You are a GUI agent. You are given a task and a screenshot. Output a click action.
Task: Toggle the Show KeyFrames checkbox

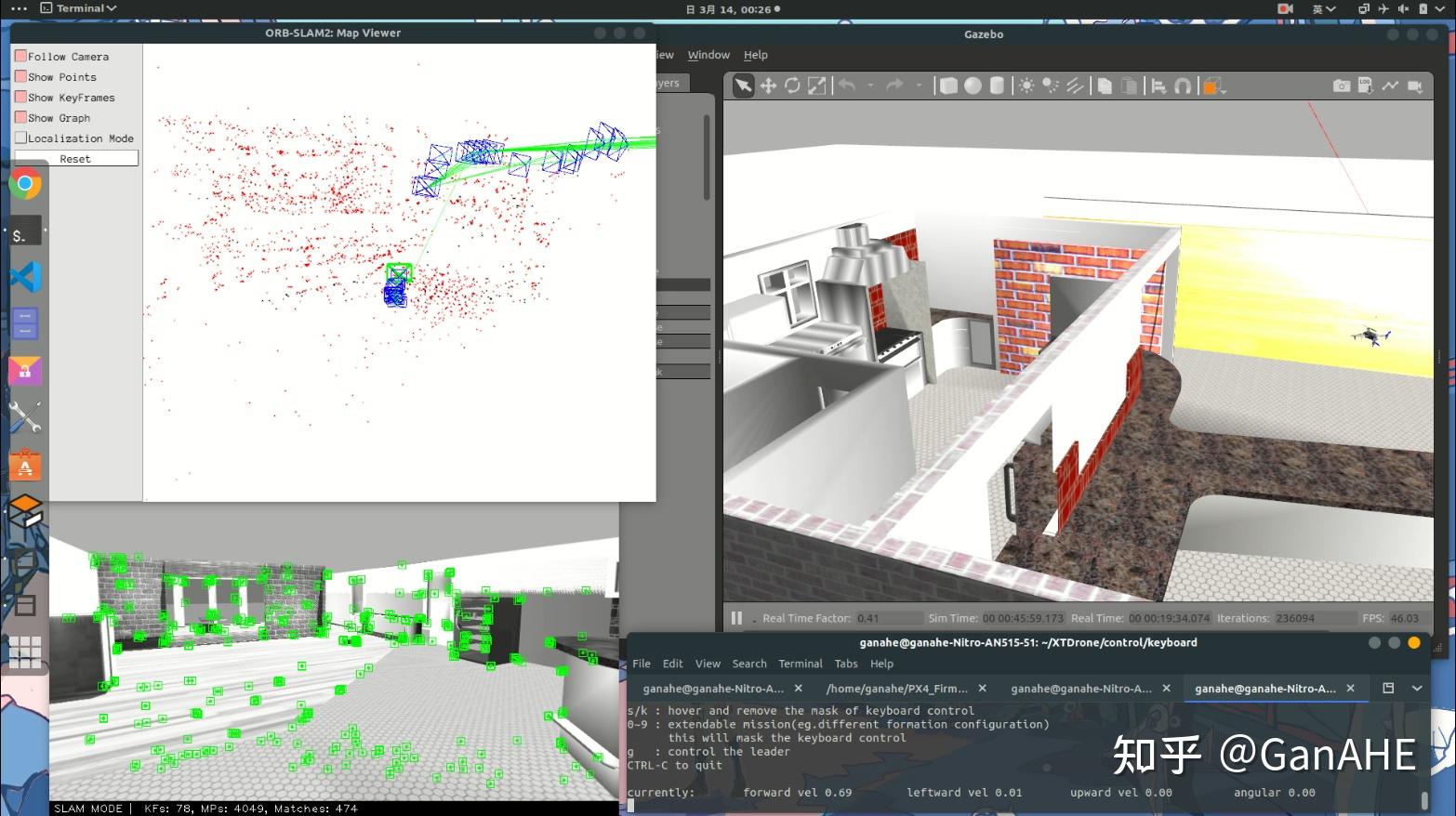click(x=20, y=97)
